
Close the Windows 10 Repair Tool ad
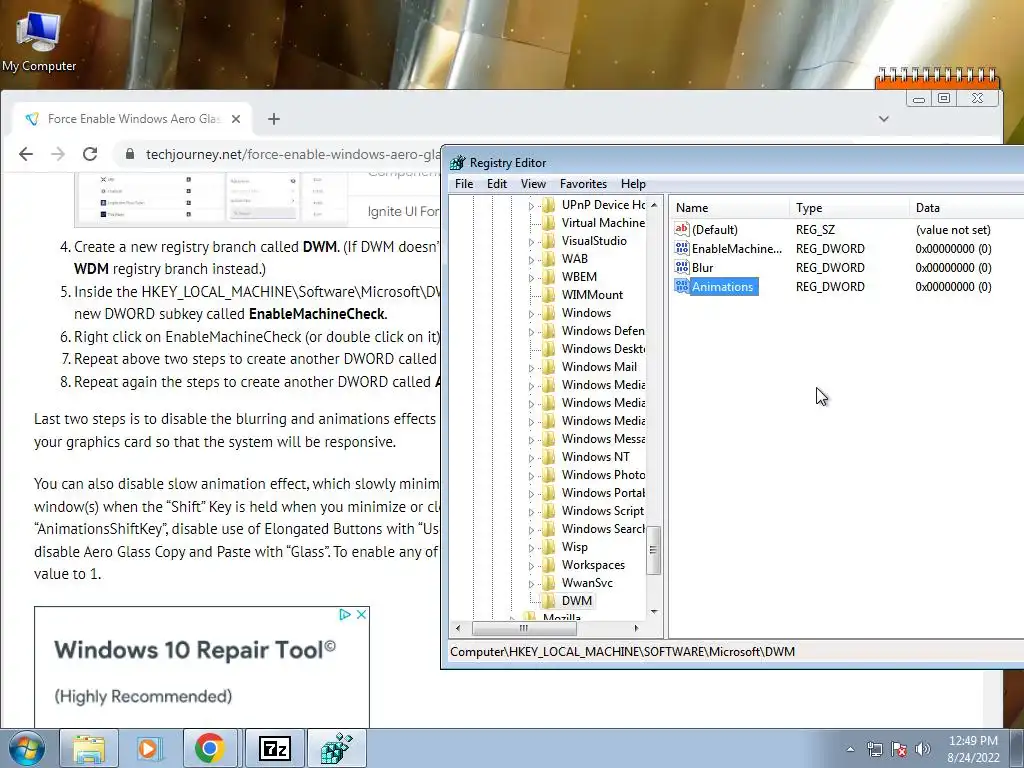coord(360,615)
